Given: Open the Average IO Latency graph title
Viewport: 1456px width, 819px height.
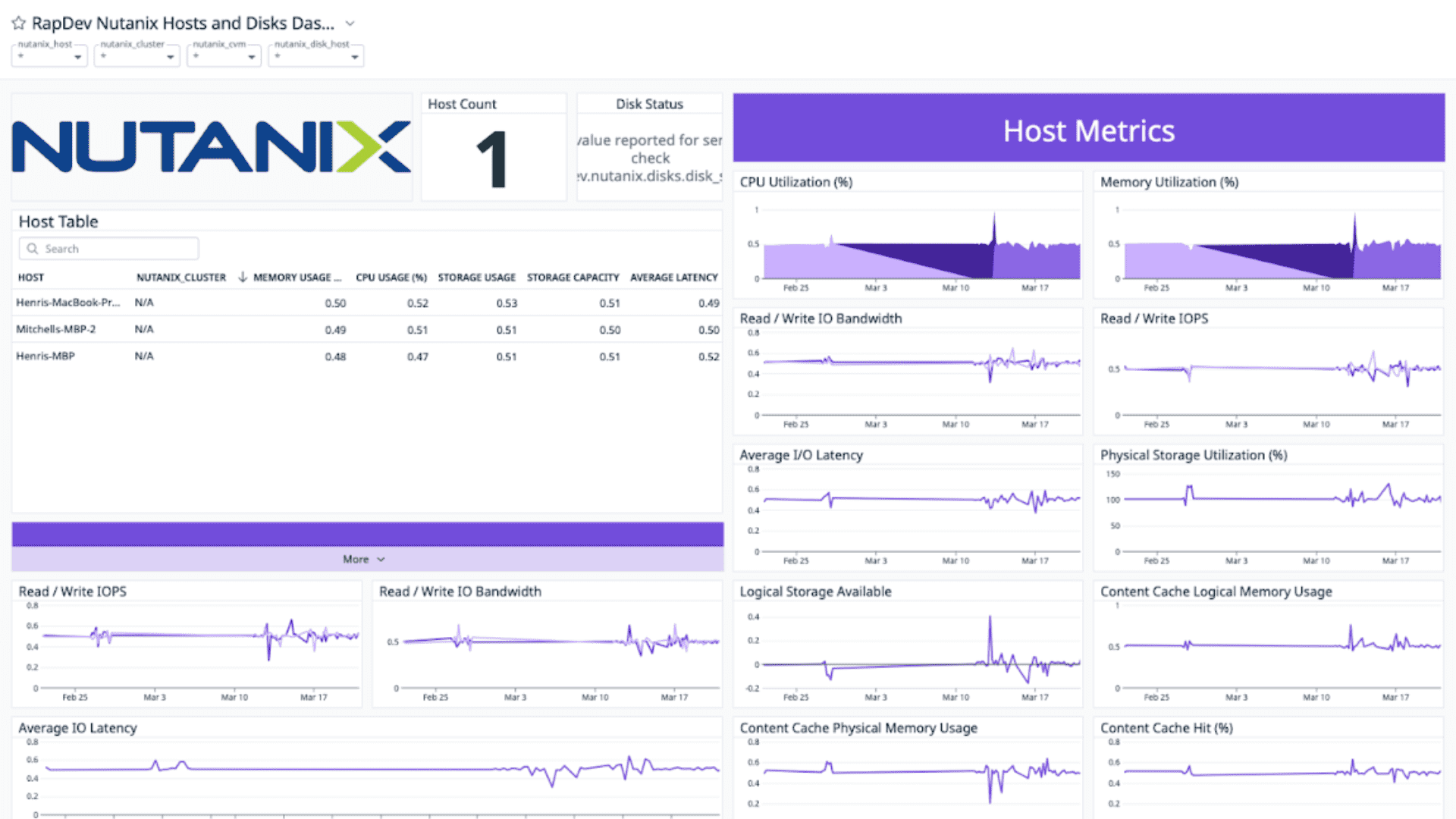Looking at the screenshot, I should coord(77,728).
